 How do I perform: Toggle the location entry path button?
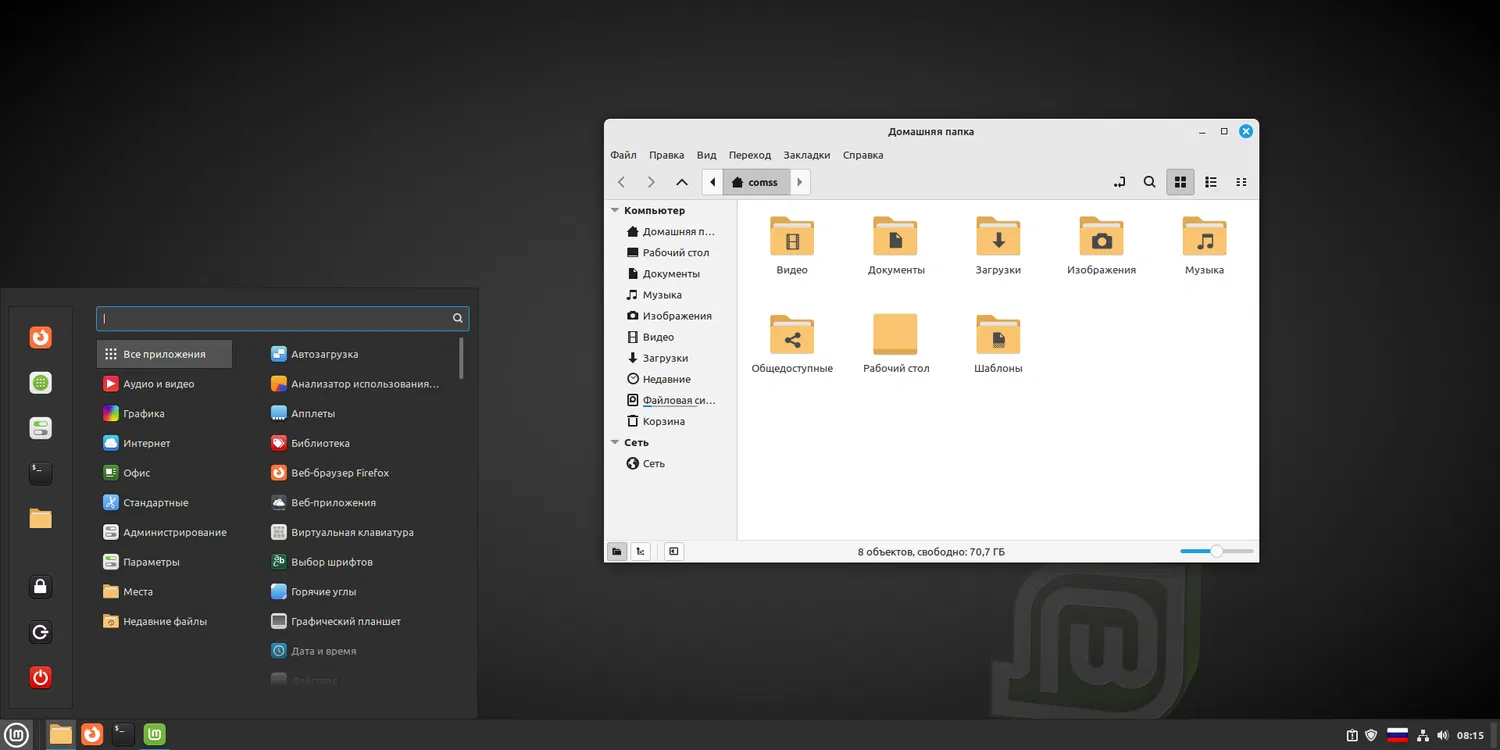pos(1119,182)
